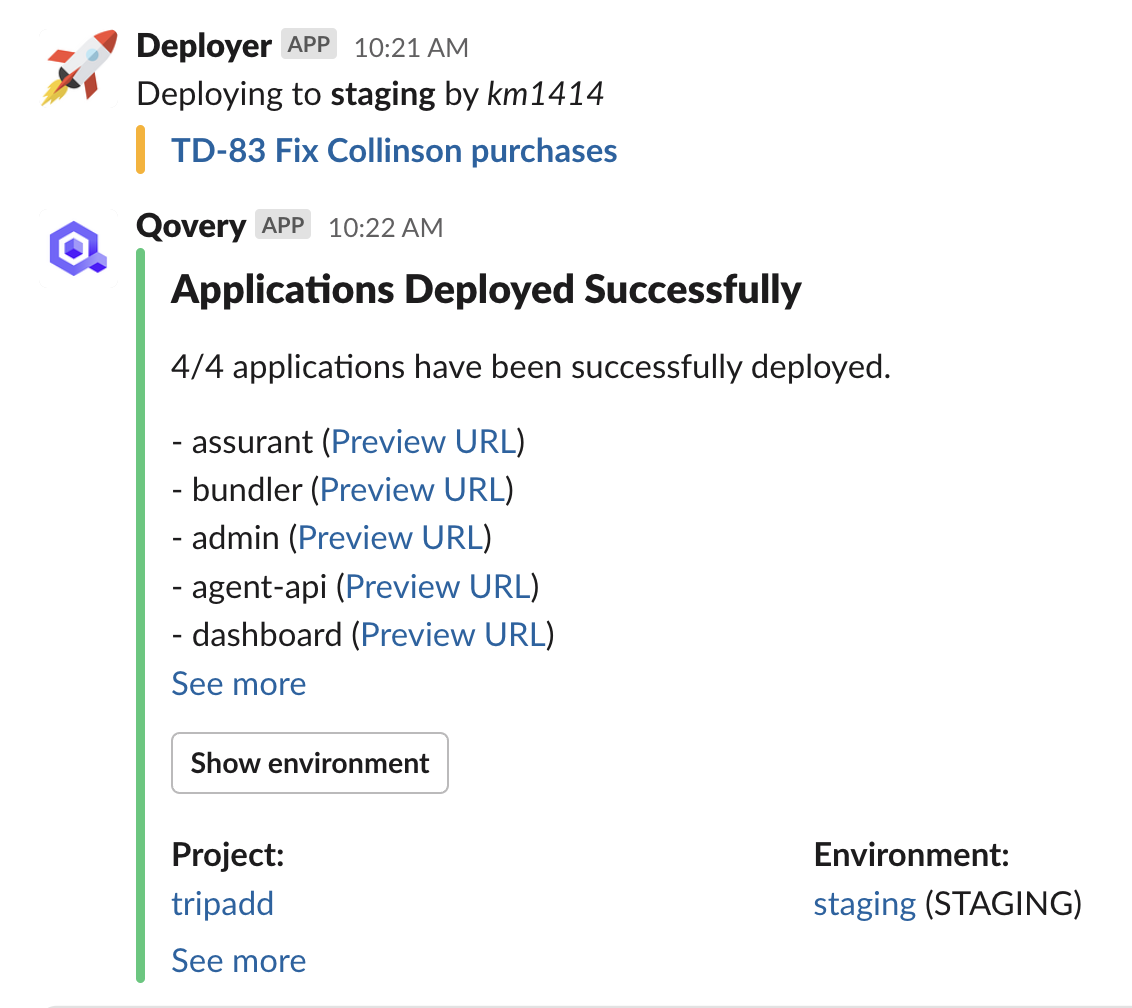Click the km1414 username text
The width and height of the screenshot is (1132, 1008).
pos(545,95)
